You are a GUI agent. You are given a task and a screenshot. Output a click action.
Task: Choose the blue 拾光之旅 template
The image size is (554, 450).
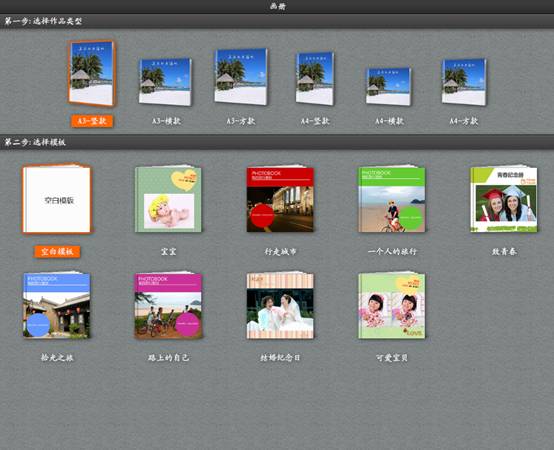[57, 305]
